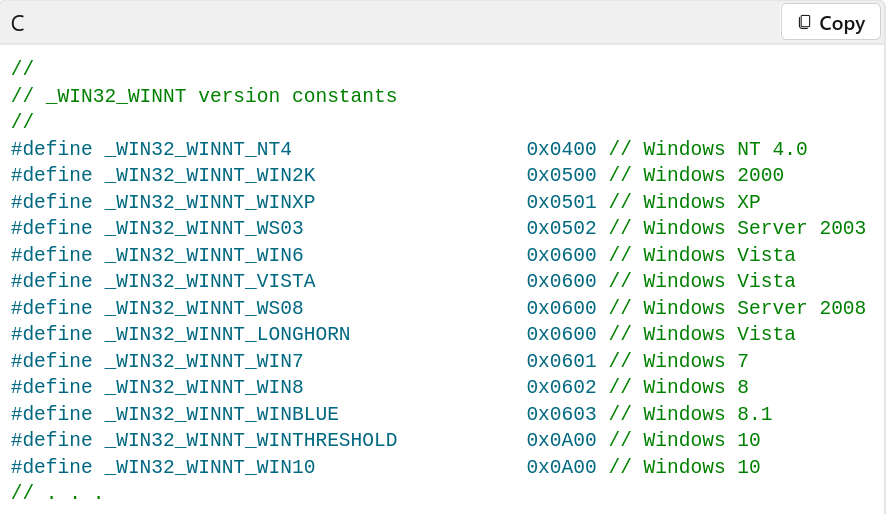
Task: Click the 0x0603 hex value
Action: [x=561, y=413]
